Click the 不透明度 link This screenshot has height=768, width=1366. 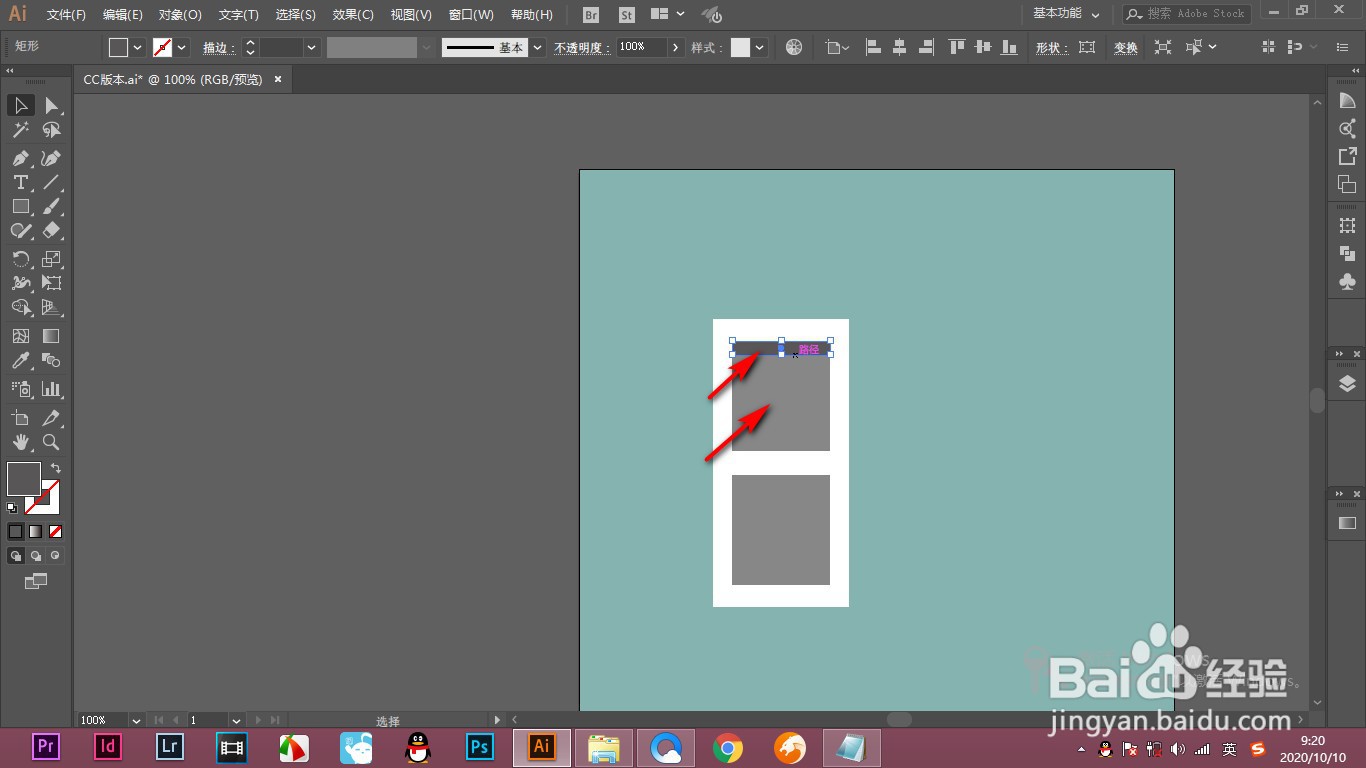(582, 48)
